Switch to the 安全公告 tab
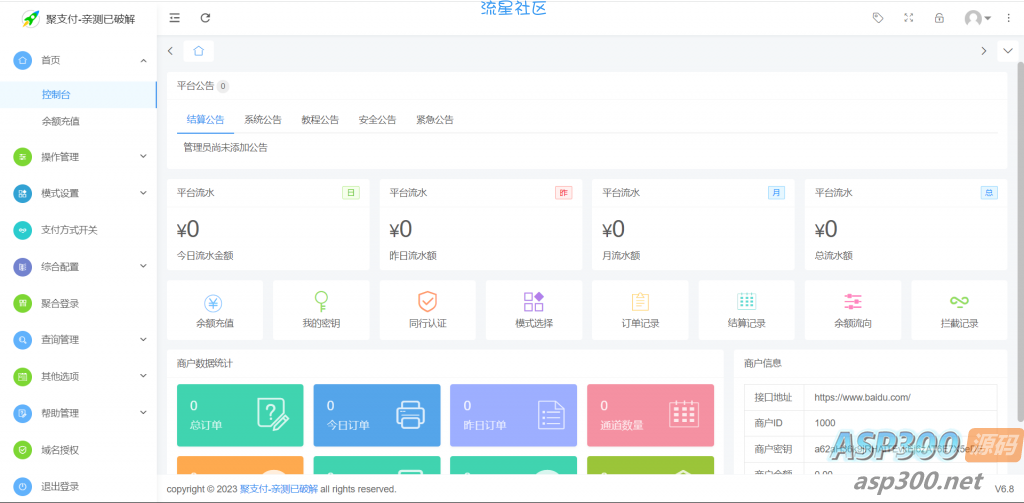Image resolution: width=1024 pixels, height=503 pixels. (377, 120)
